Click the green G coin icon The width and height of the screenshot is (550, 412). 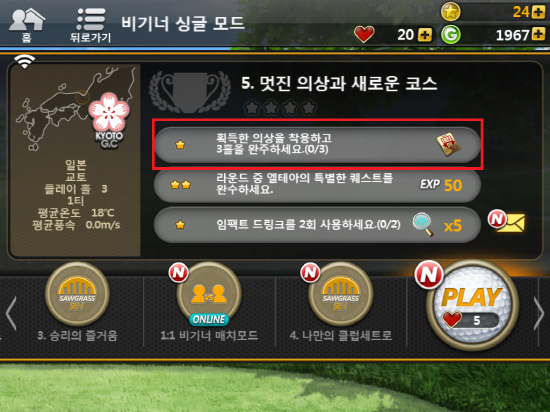coord(450,35)
